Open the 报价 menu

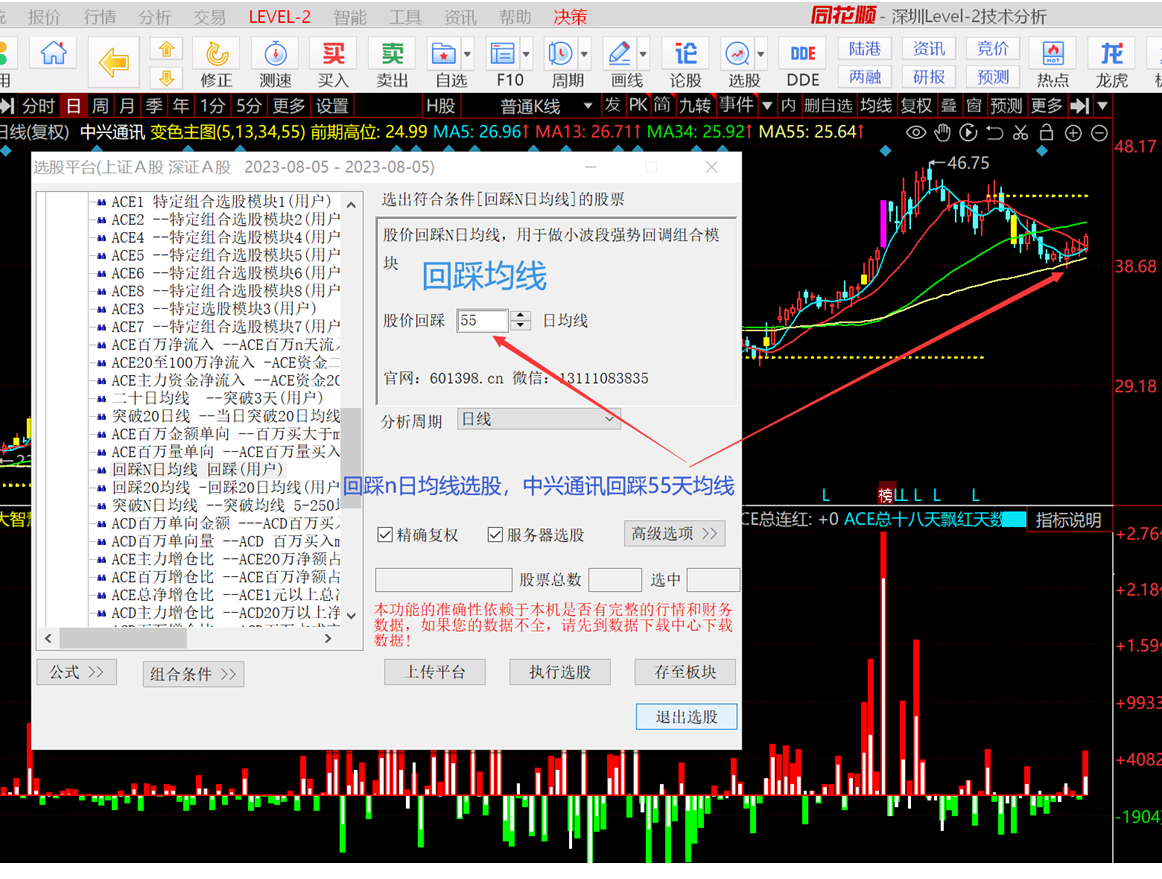(x=44, y=16)
